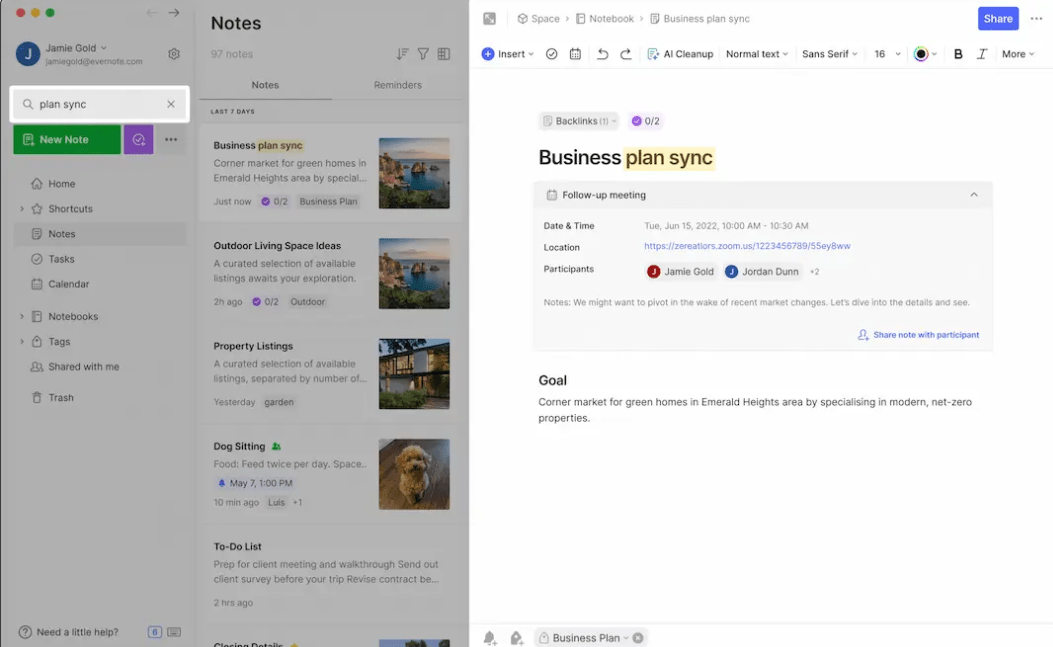Open more options beside New Note
This screenshot has width=1053, height=647.
click(x=171, y=140)
